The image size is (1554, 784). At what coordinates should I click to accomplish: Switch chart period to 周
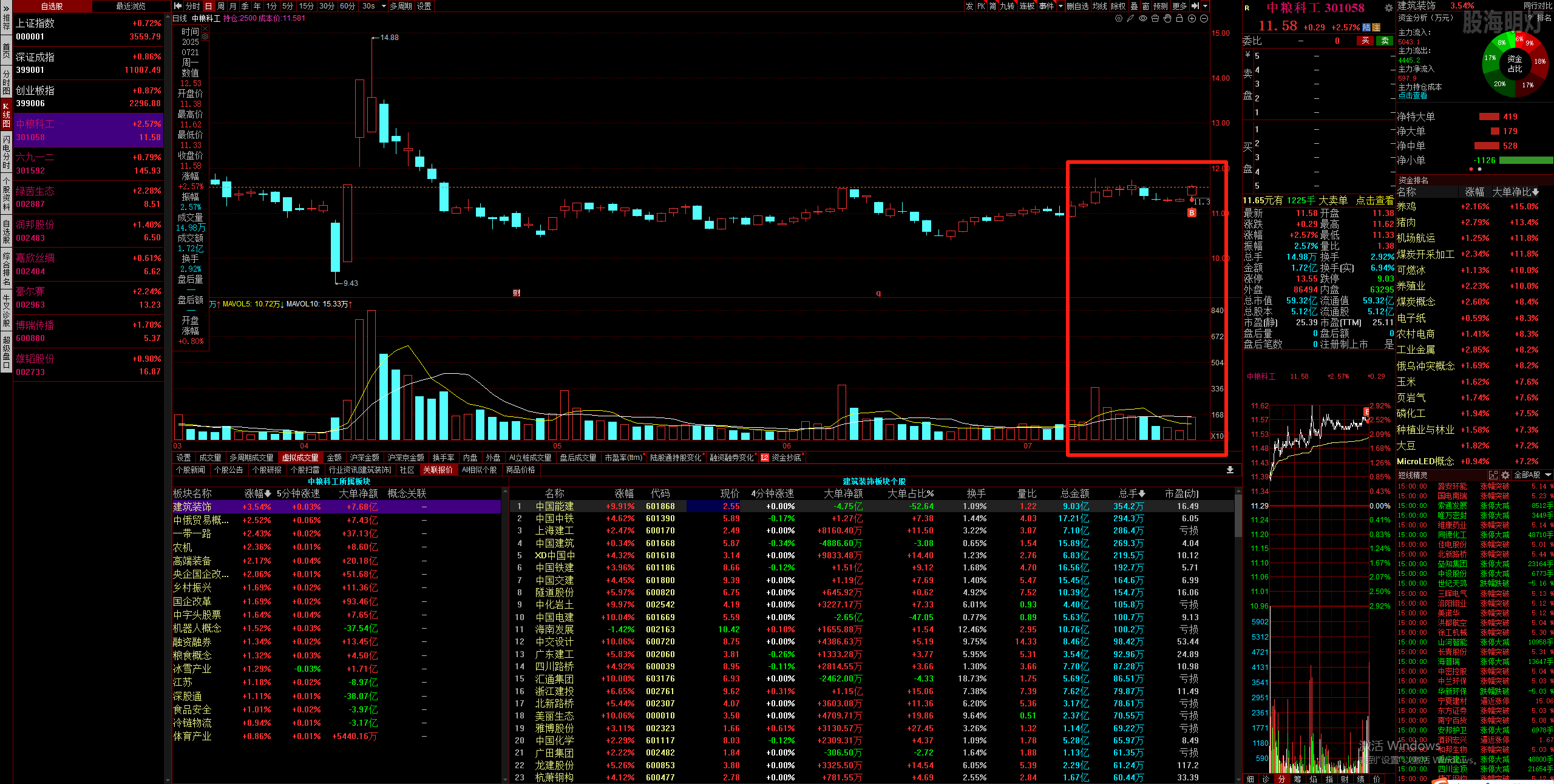point(221,6)
